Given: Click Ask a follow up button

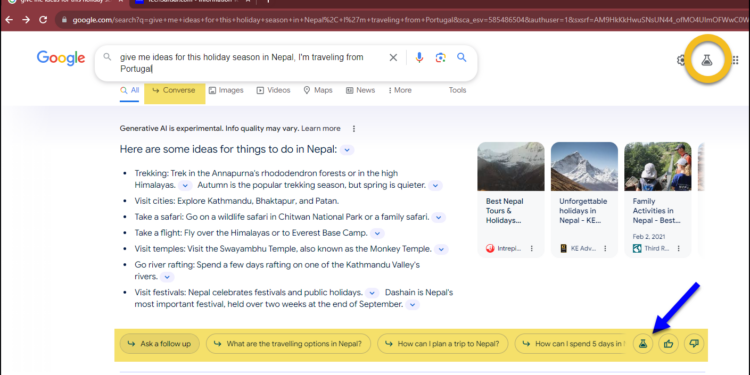Looking at the screenshot, I should (x=160, y=343).
